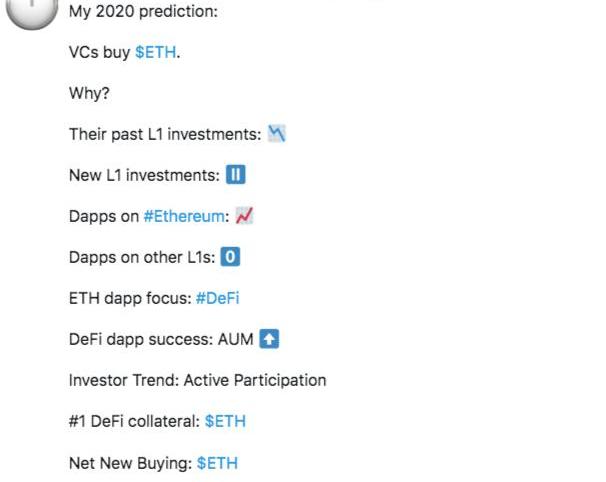The image size is (606, 482).
Task: Click the blue zero keycap emoji
Action: pyautogui.click(x=230, y=257)
